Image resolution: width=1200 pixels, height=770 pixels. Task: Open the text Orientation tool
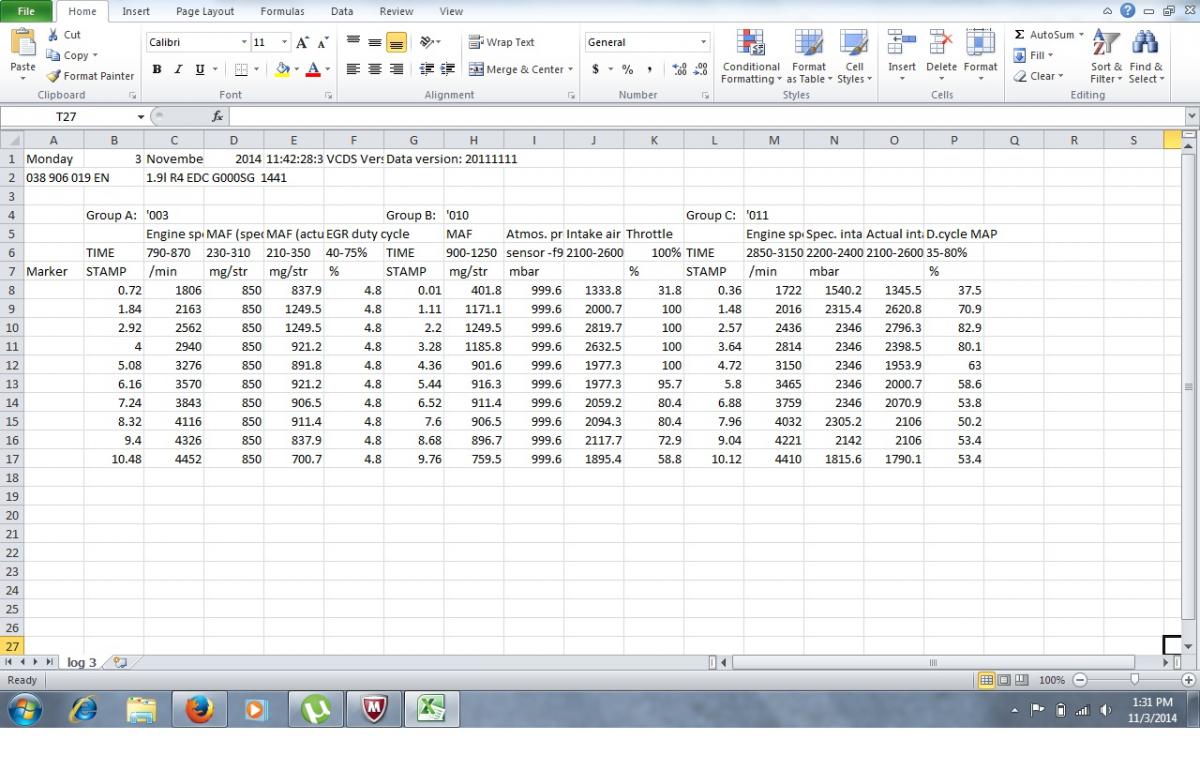tap(430, 43)
